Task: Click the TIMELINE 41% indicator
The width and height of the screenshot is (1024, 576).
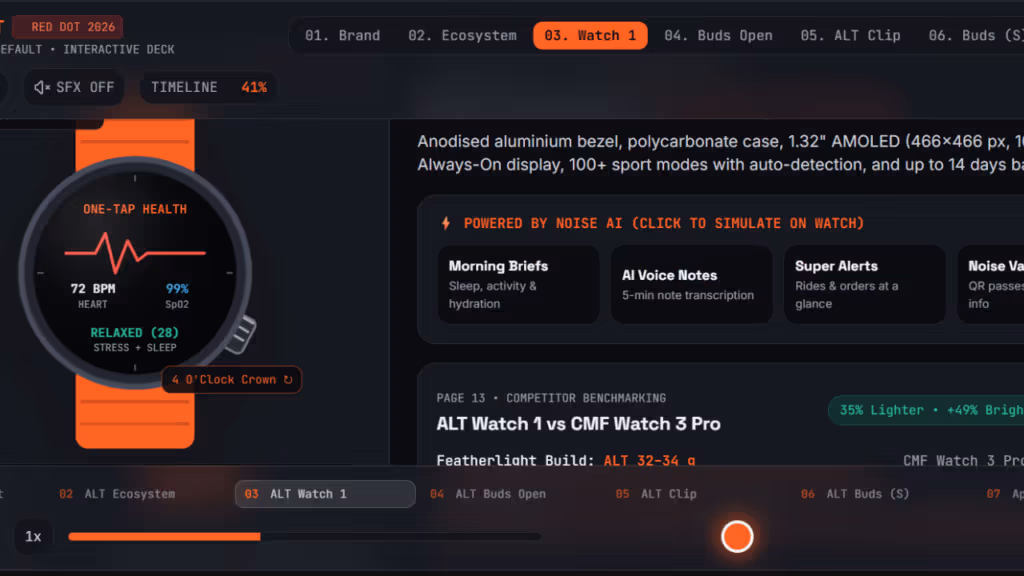Action: (208, 88)
